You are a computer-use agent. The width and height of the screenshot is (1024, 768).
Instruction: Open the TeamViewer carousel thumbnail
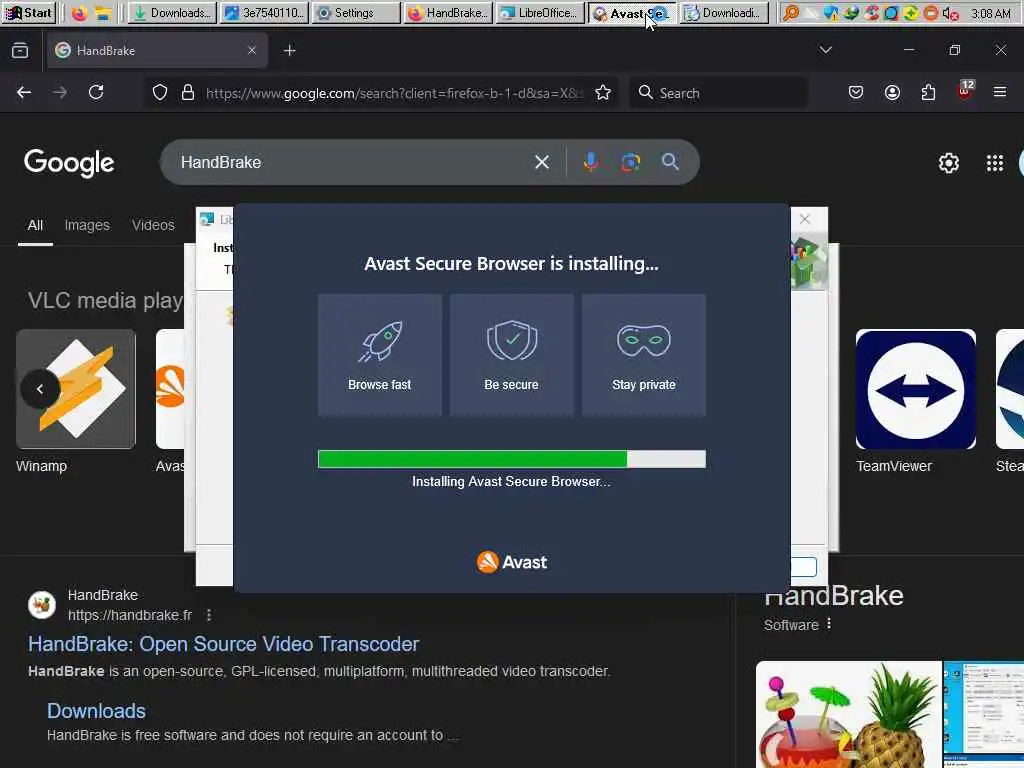click(916, 389)
